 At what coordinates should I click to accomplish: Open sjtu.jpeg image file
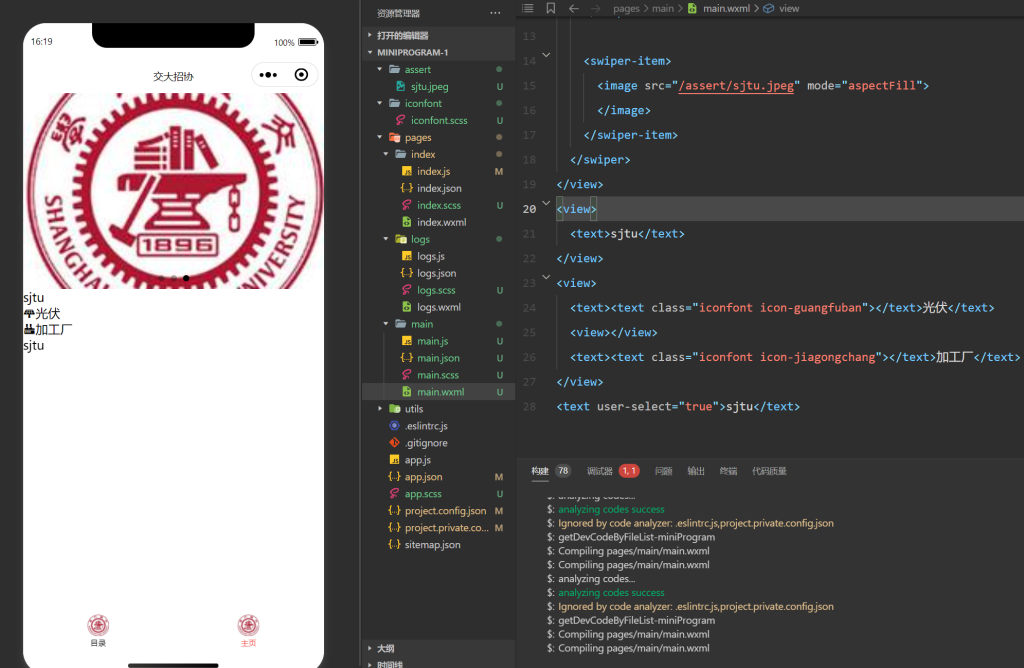pyautogui.click(x=429, y=86)
